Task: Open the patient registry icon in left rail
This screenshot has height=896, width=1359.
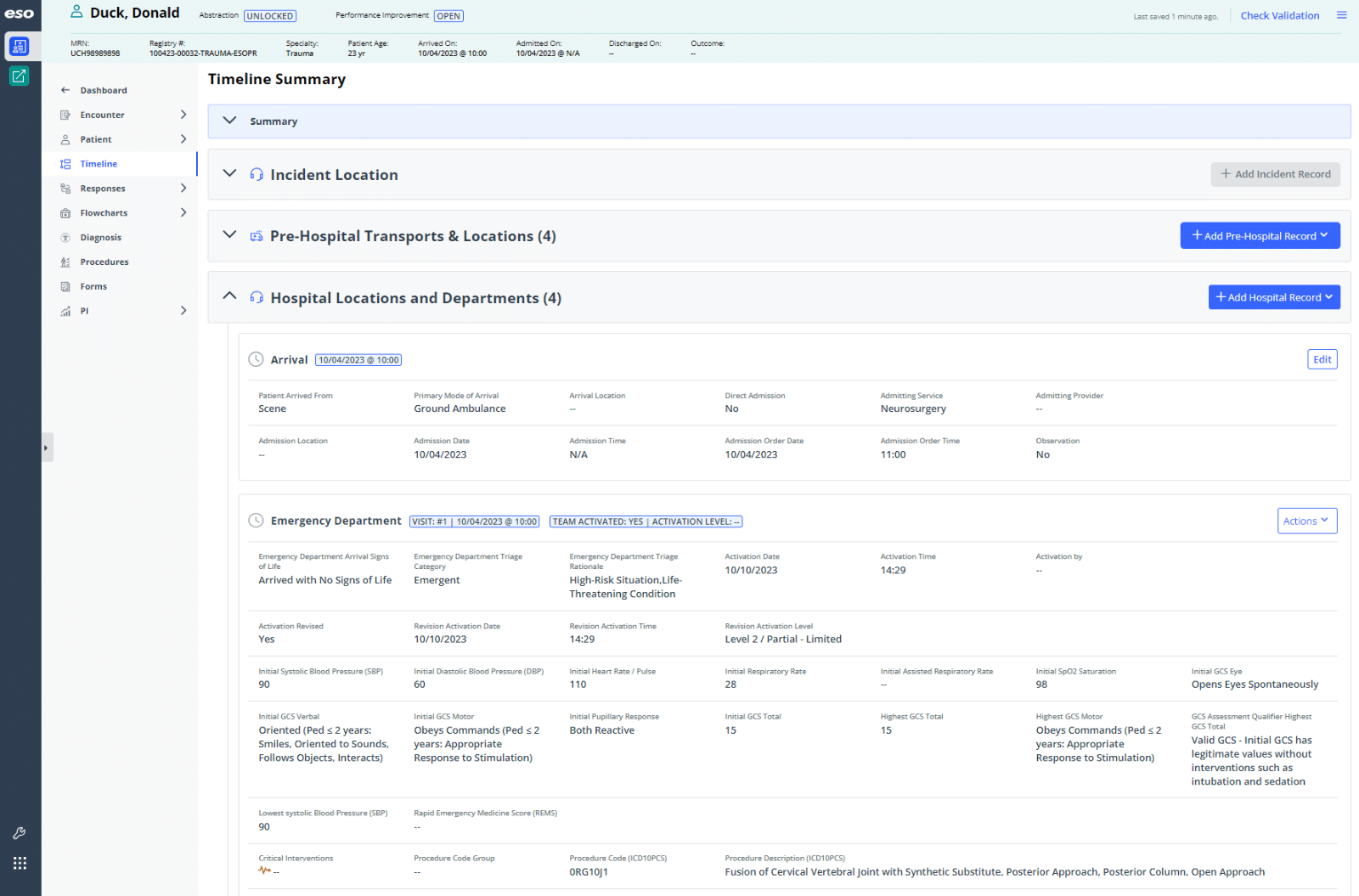Action: click(19, 47)
